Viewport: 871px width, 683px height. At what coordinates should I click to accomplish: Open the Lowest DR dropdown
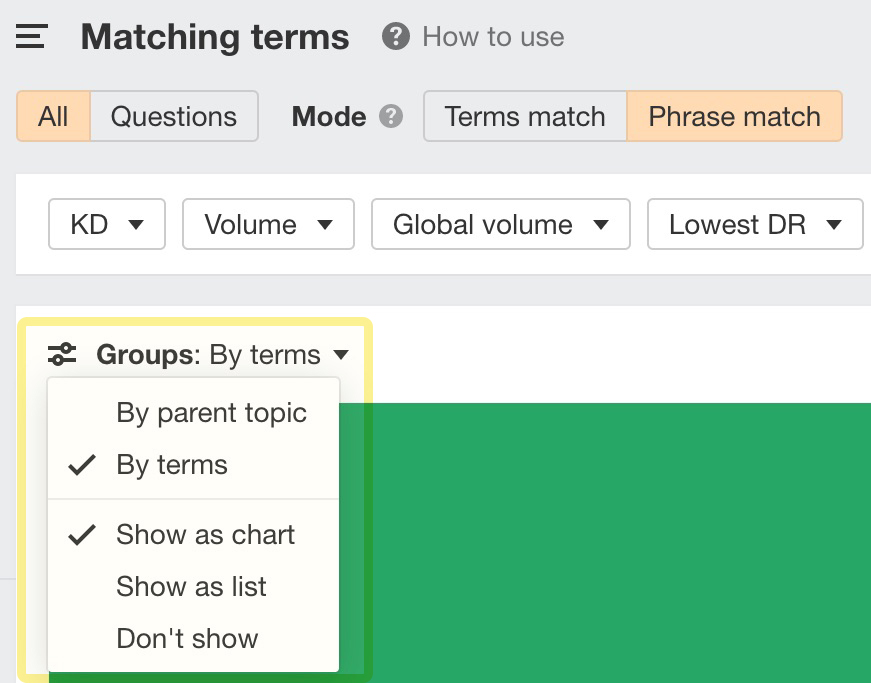[x=755, y=224]
